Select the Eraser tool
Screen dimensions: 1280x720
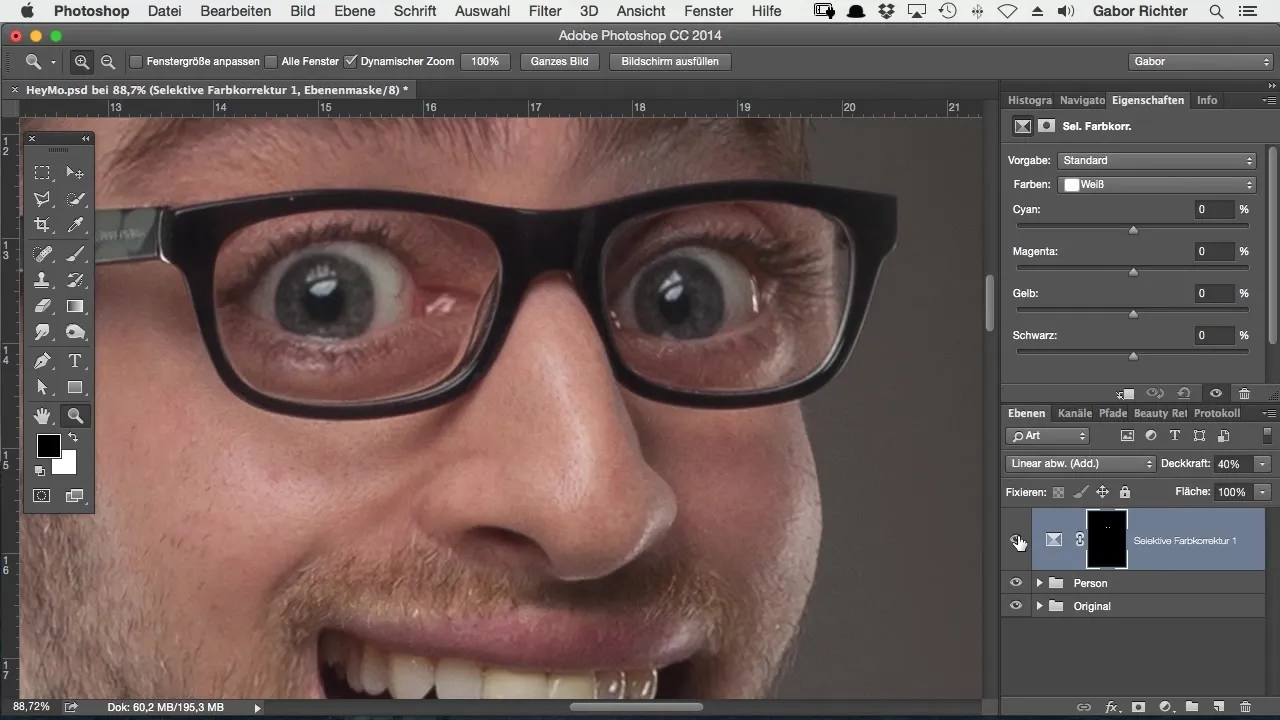point(43,306)
